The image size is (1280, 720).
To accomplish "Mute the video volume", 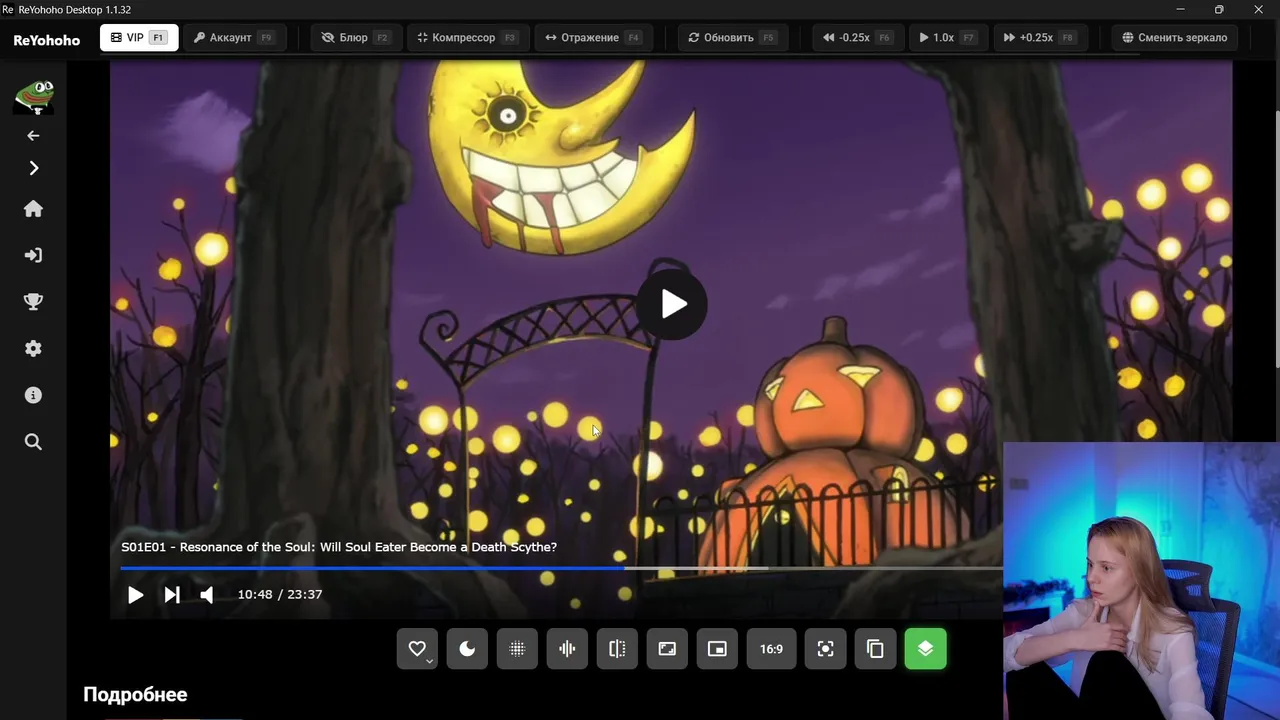I will (206, 595).
